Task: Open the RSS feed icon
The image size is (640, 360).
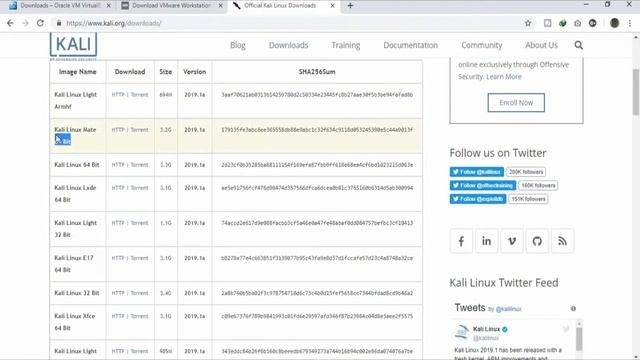Action: click(562, 241)
